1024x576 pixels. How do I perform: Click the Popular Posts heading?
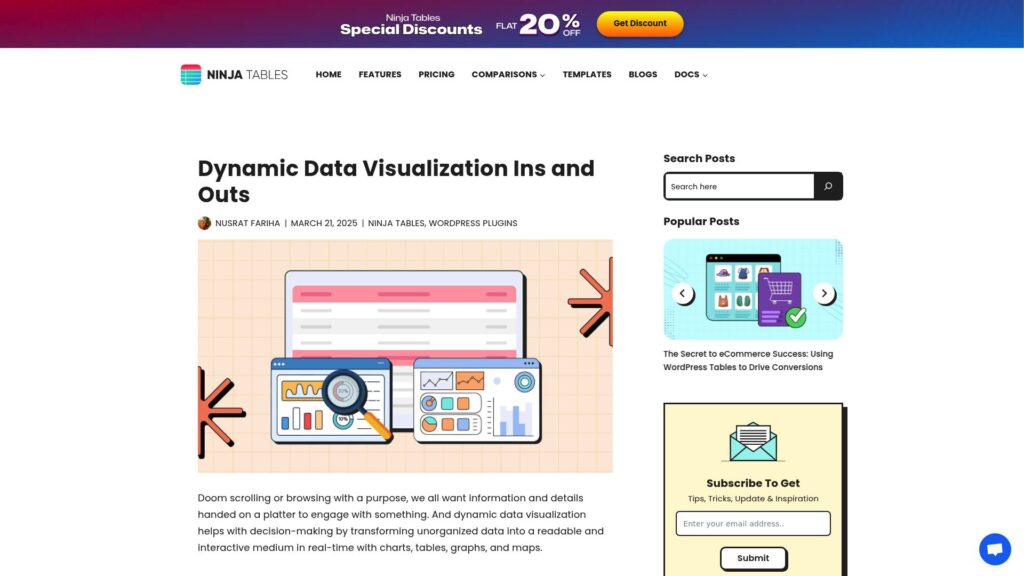click(701, 221)
